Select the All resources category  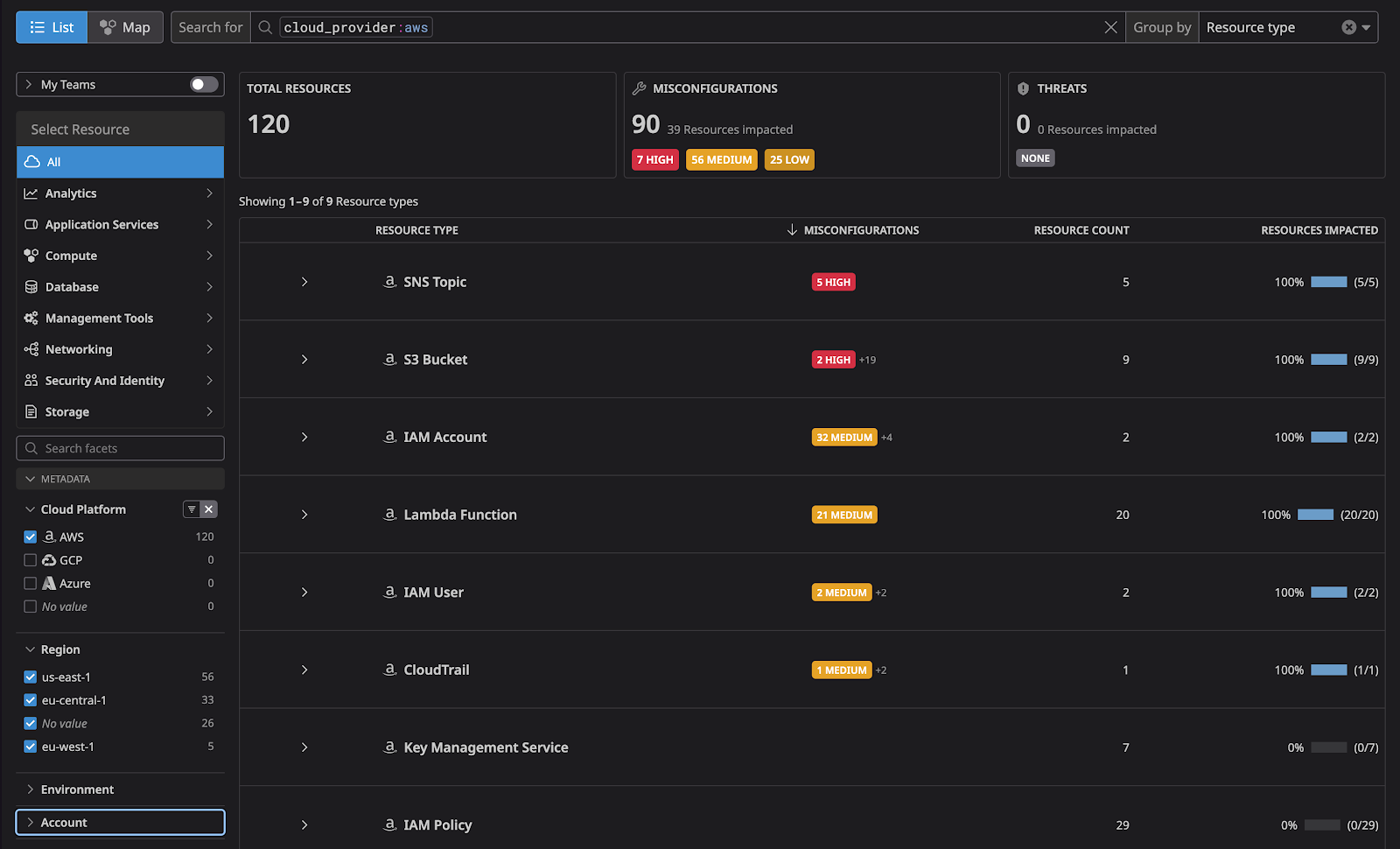pyautogui.click(x=120, y=162)
